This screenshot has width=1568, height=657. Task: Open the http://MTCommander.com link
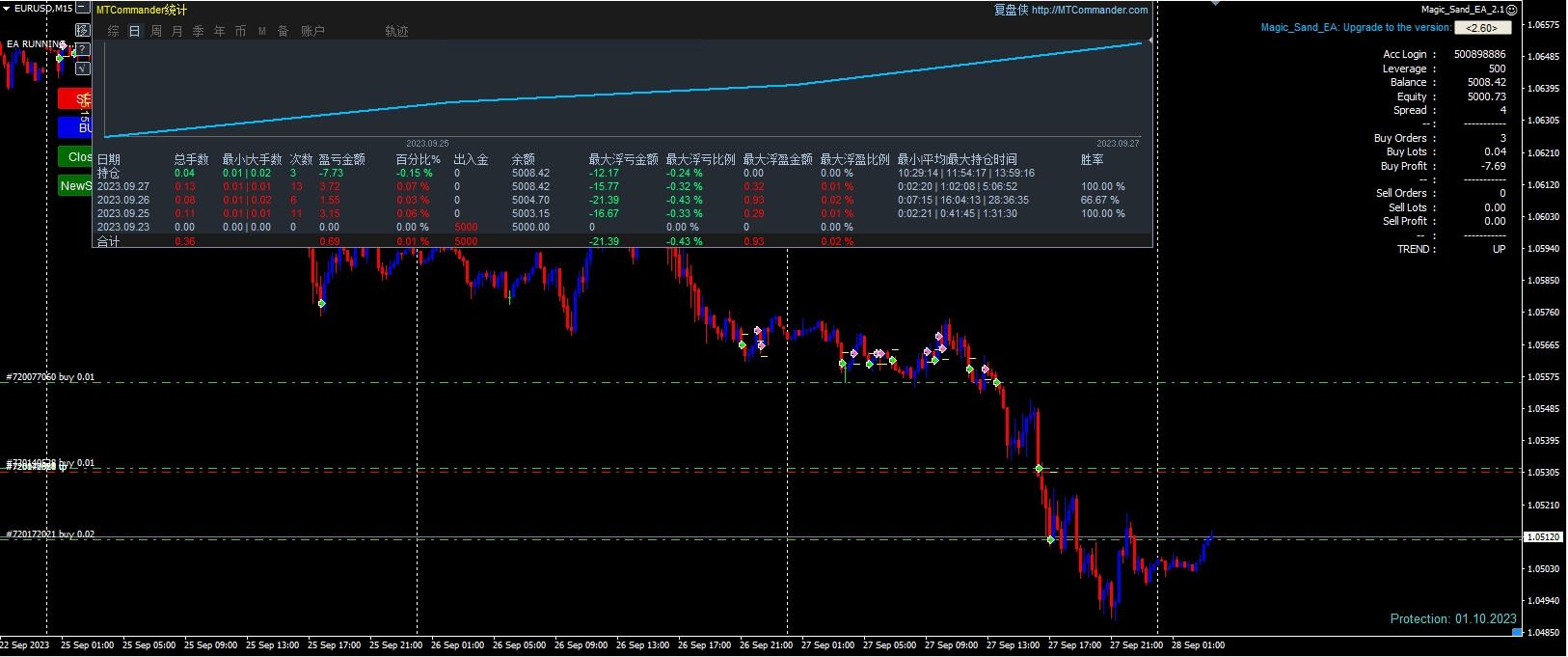[x=1089, y=10]
